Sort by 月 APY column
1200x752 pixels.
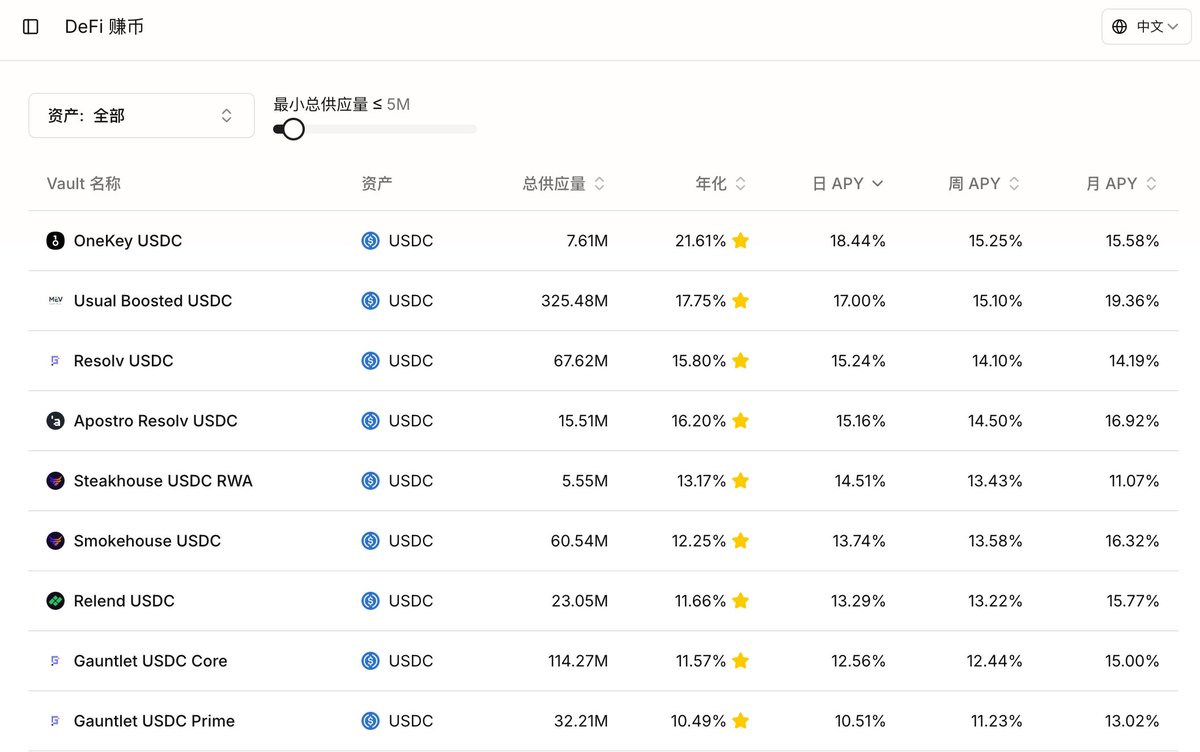[x=1122, y=184]
